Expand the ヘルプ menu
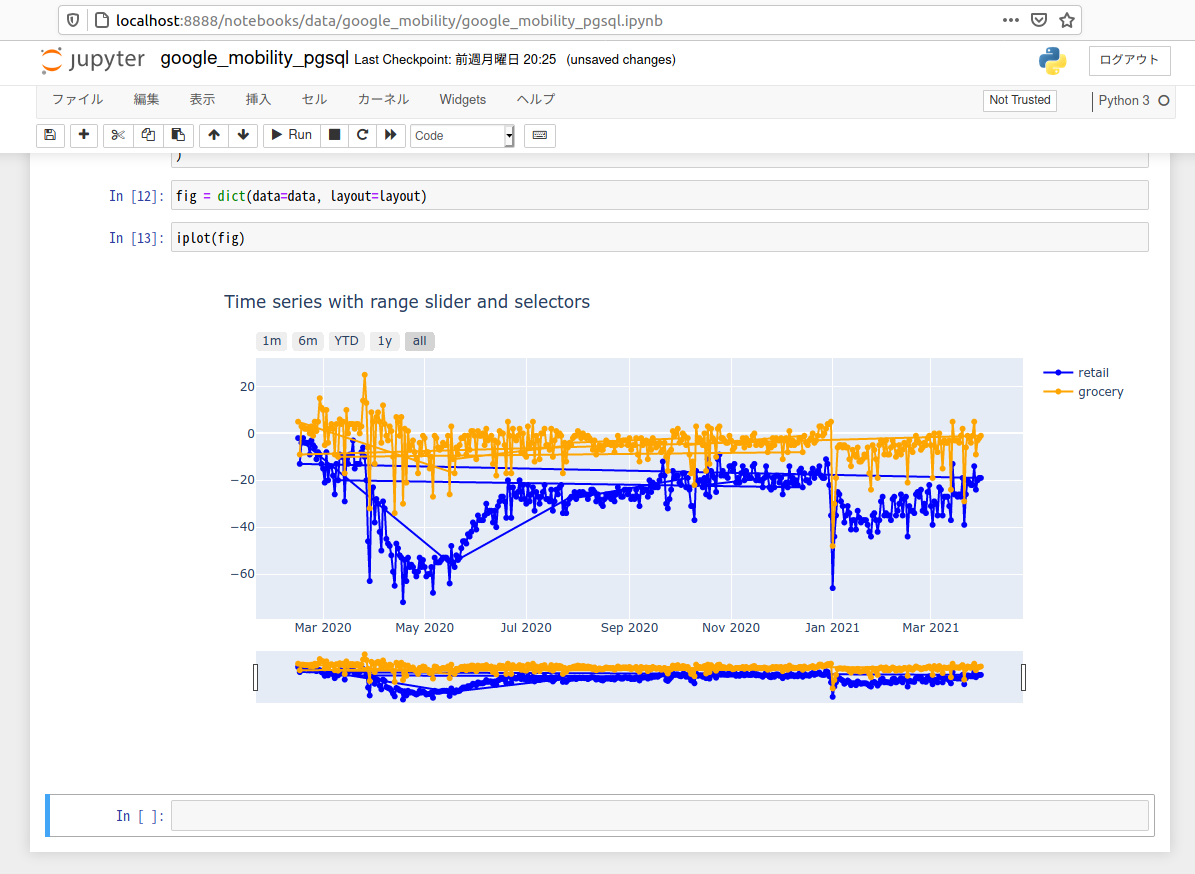Image resolution: width=1195 pixels, height=874 pixels. (x=535, y=99)
